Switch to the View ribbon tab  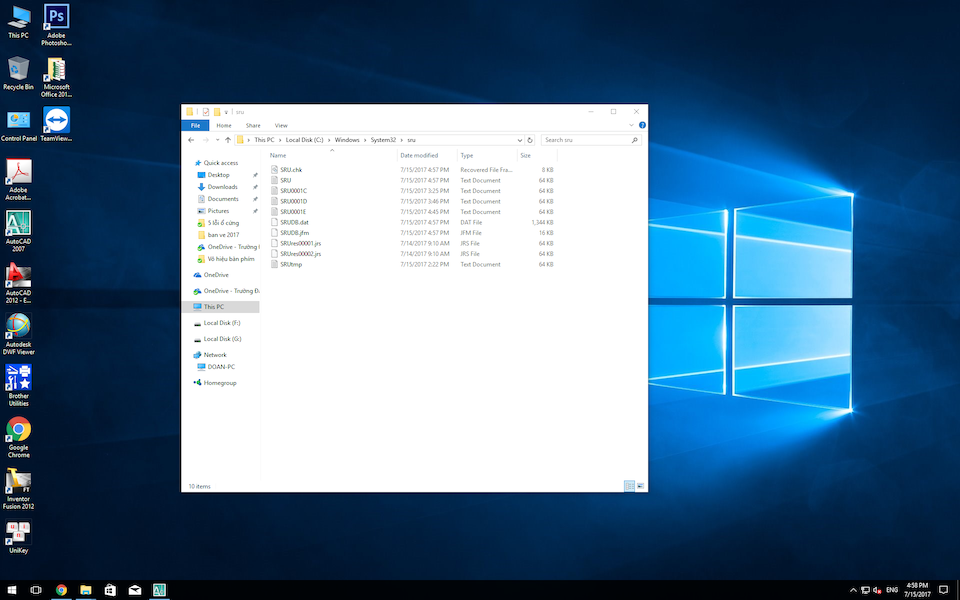(x=282, y=125)
